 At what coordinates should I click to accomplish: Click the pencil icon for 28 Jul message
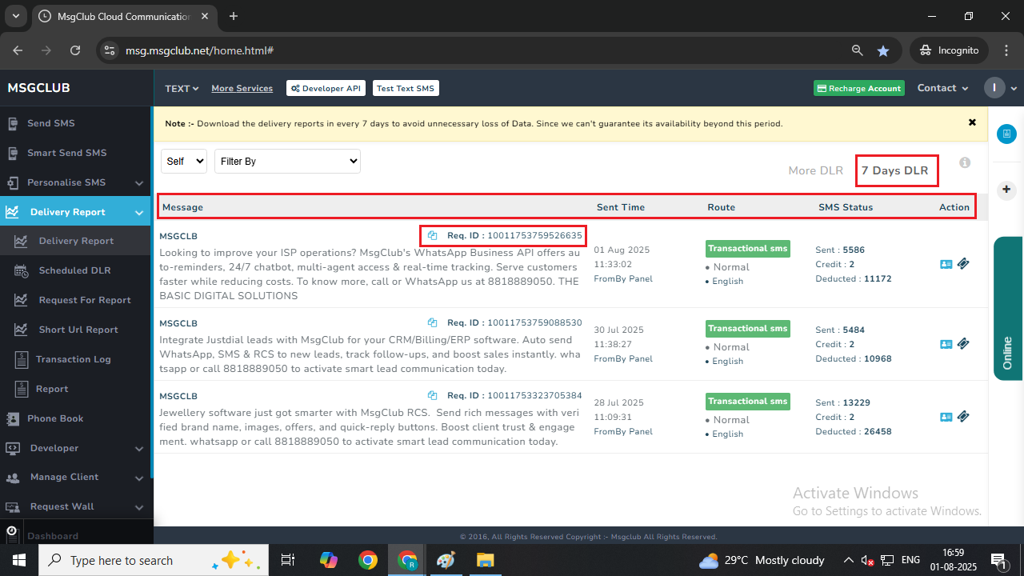963,417
